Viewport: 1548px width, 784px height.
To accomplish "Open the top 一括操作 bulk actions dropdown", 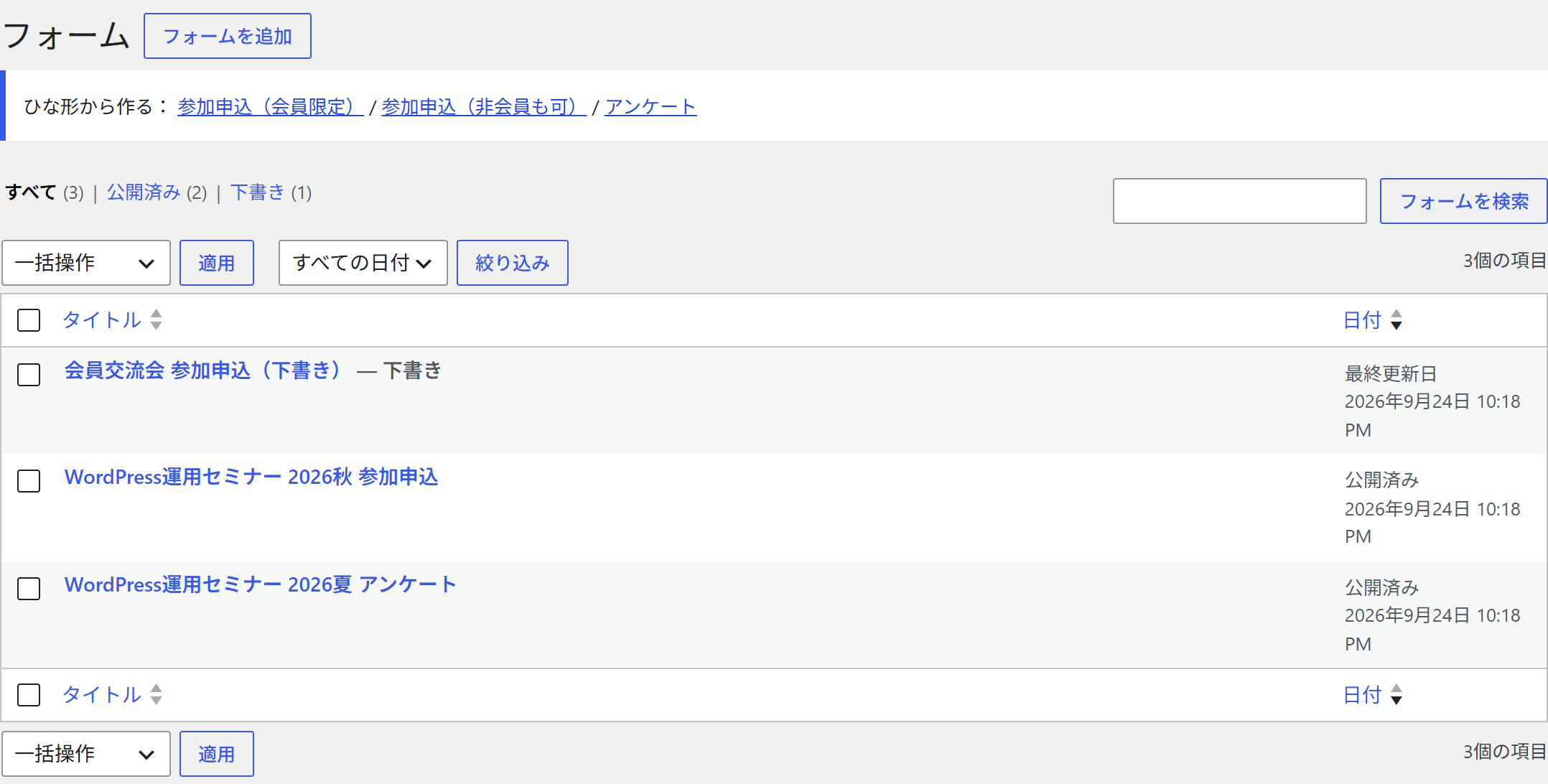I will (86, 263).
